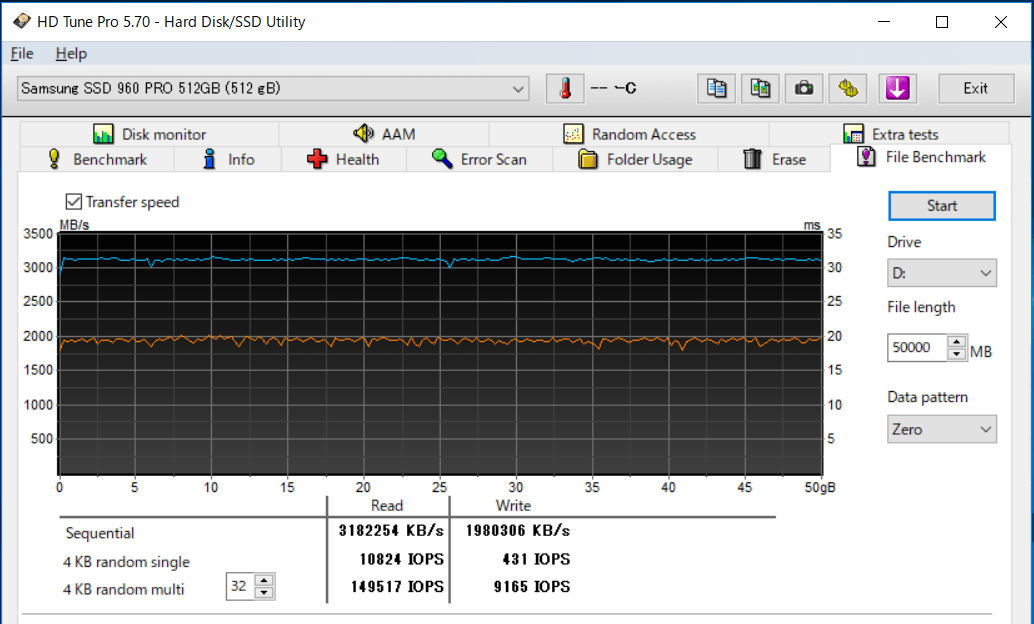Increase file length with up arrow
The image size is (1034, 624).
pyautogui.click(x=956, y=342)
